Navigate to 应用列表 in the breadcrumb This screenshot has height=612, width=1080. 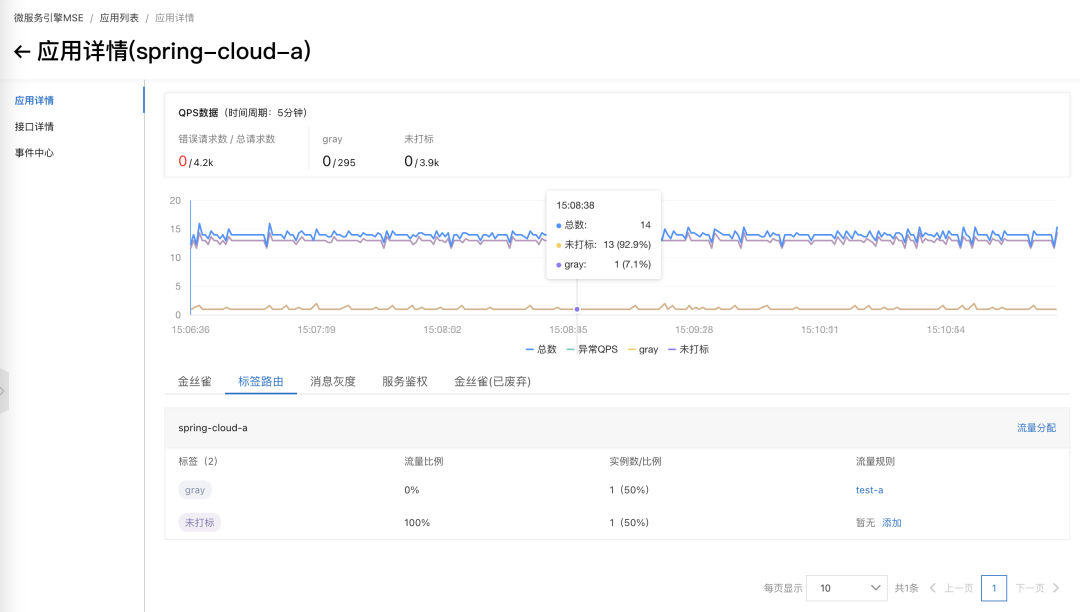pyautogui.click(x=119, y=18)
